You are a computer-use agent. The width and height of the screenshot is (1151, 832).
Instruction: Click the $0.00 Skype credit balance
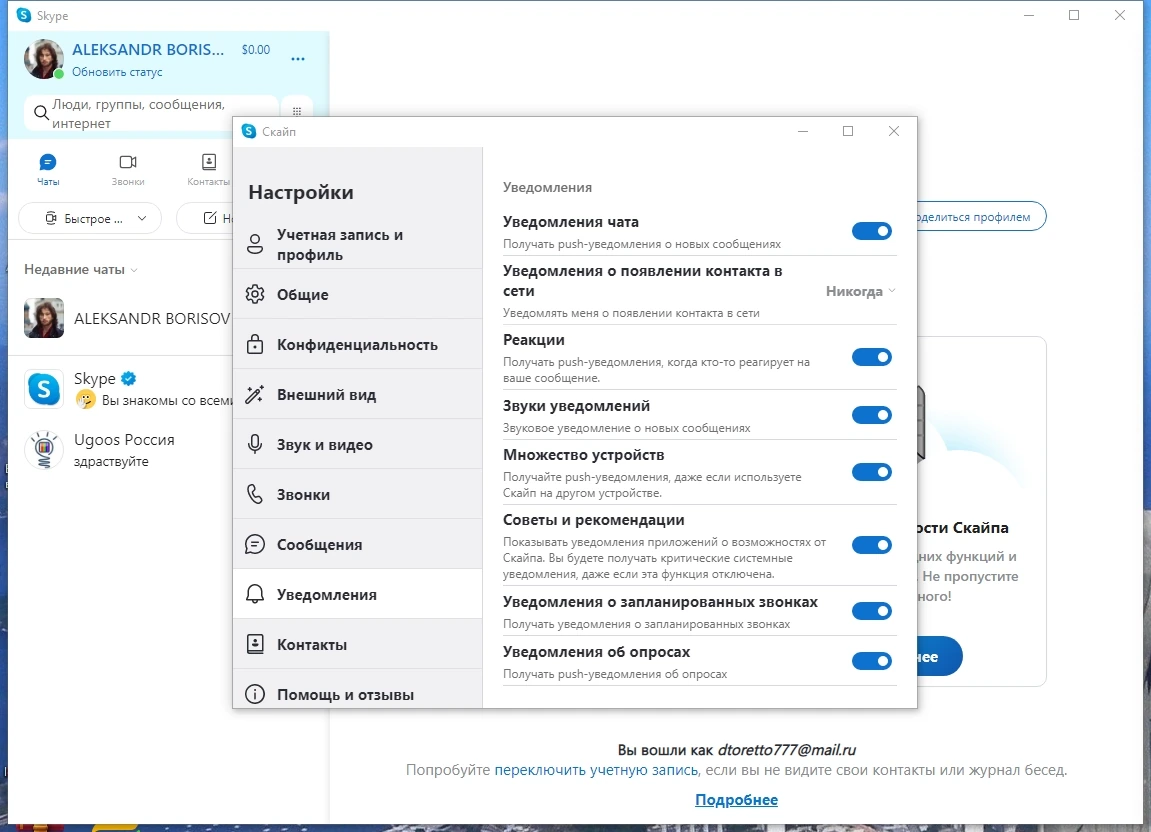(255, 50)
